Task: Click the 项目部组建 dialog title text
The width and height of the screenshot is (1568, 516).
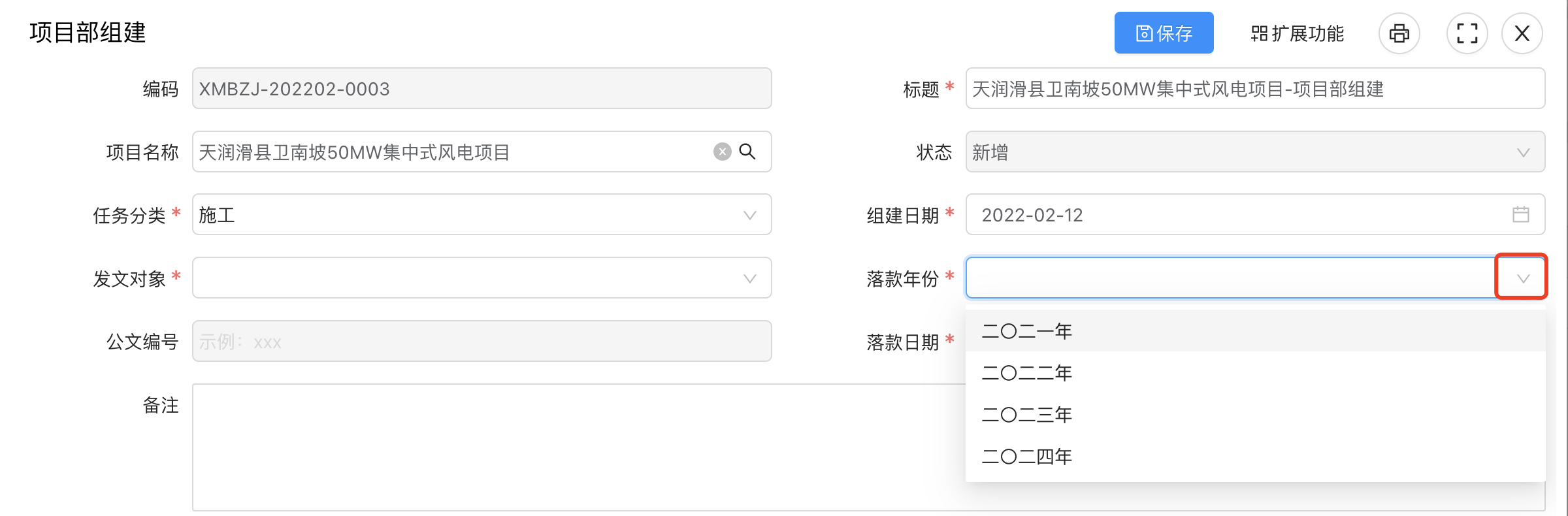Action: tap(88, 33)
